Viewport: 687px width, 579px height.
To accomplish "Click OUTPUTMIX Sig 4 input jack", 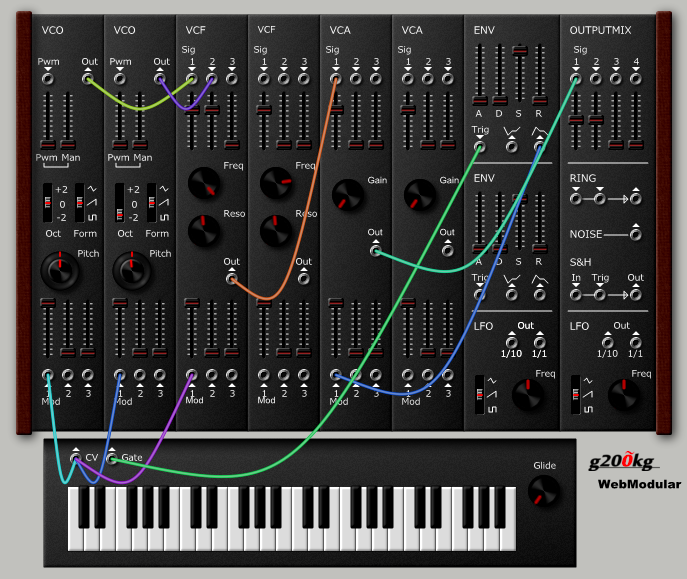I will [x=636, y=79].
